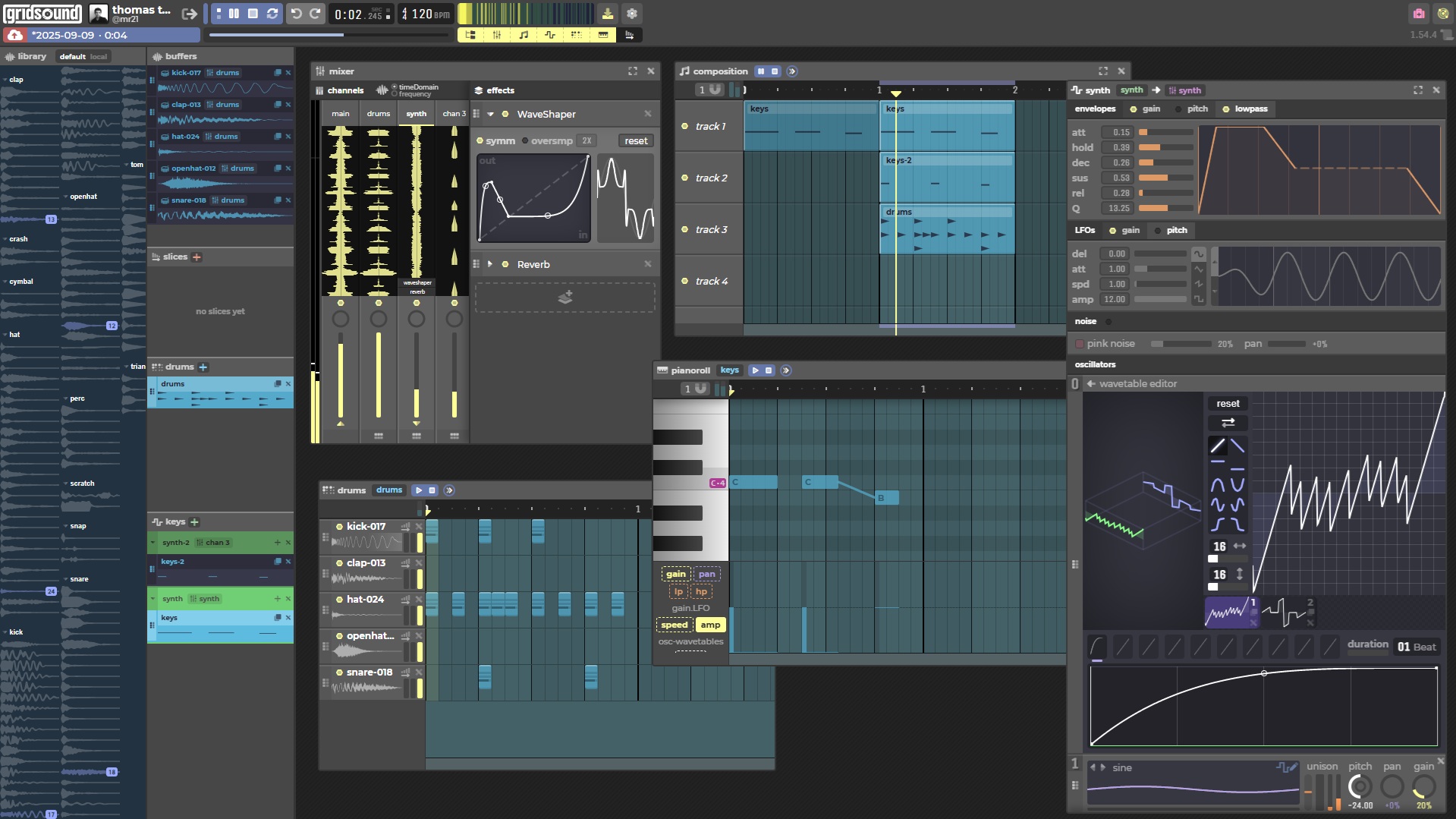The image size is (1456, 819).
Task: Click reset in the wavetable editor
Action: click(x=1228, y=404)
